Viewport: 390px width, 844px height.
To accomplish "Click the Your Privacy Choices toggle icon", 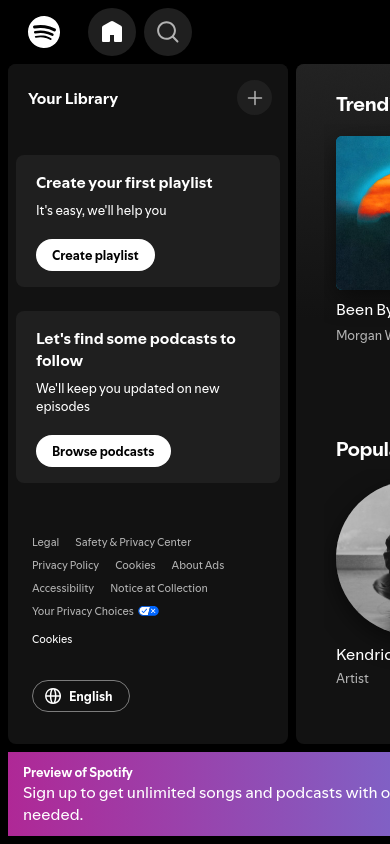I will [148, 611].
